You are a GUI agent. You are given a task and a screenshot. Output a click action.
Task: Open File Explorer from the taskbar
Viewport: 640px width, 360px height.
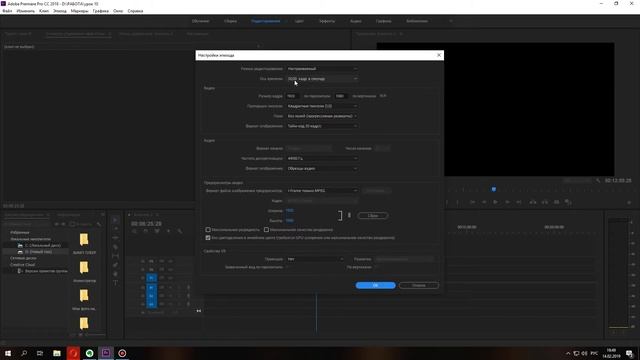(57, 353)
